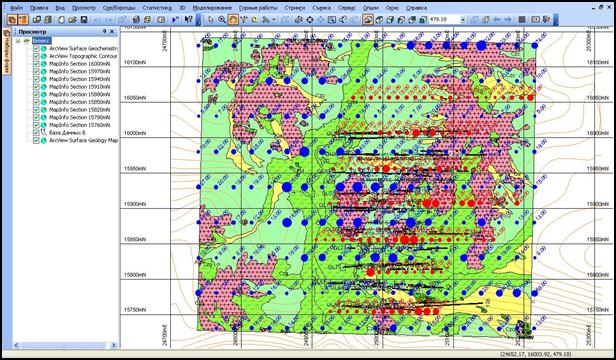Click the last toolbar icon with red marks

[546, 19]
